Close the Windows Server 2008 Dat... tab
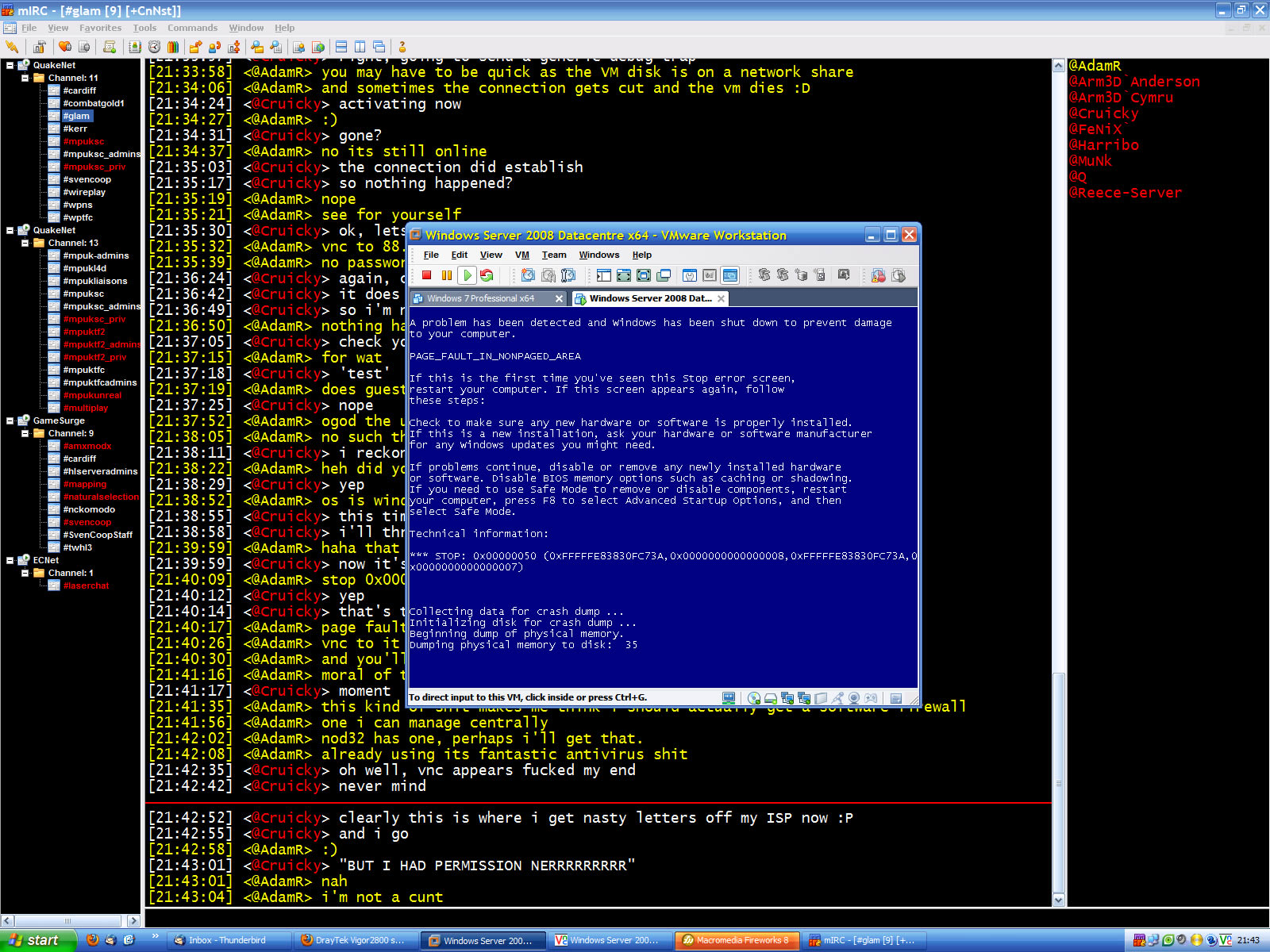 pos(721,299)
